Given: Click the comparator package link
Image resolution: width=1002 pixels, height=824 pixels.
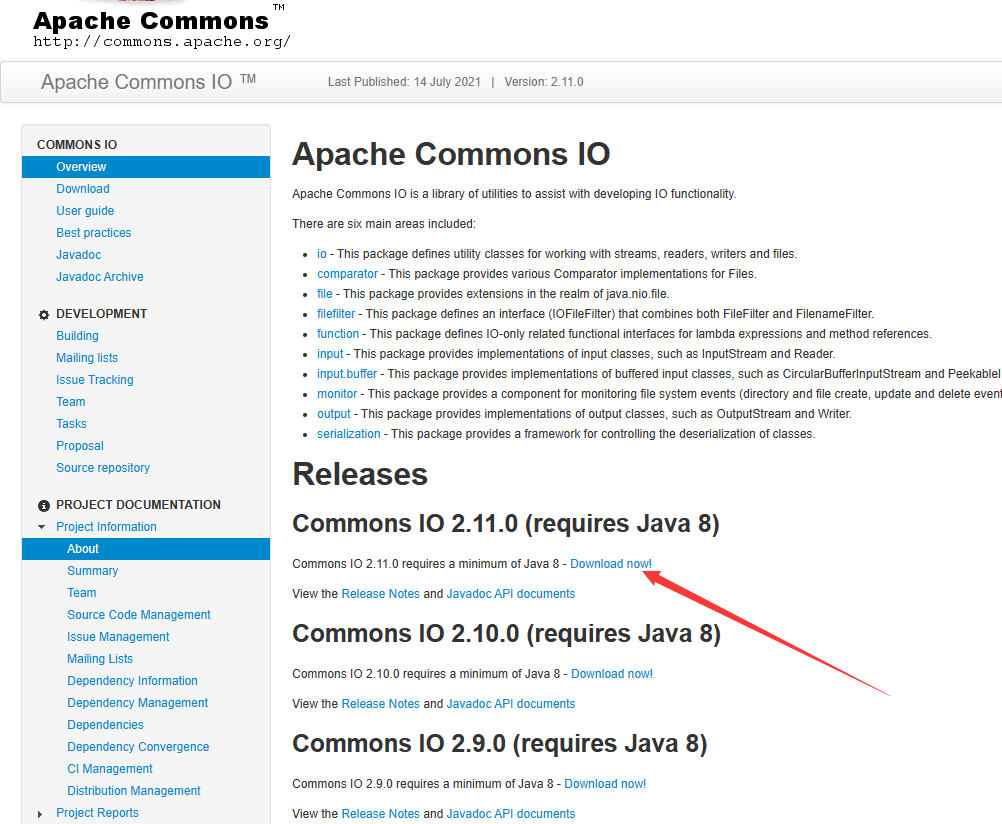Looking at the screenshot, I should click(x=348, y=274).
